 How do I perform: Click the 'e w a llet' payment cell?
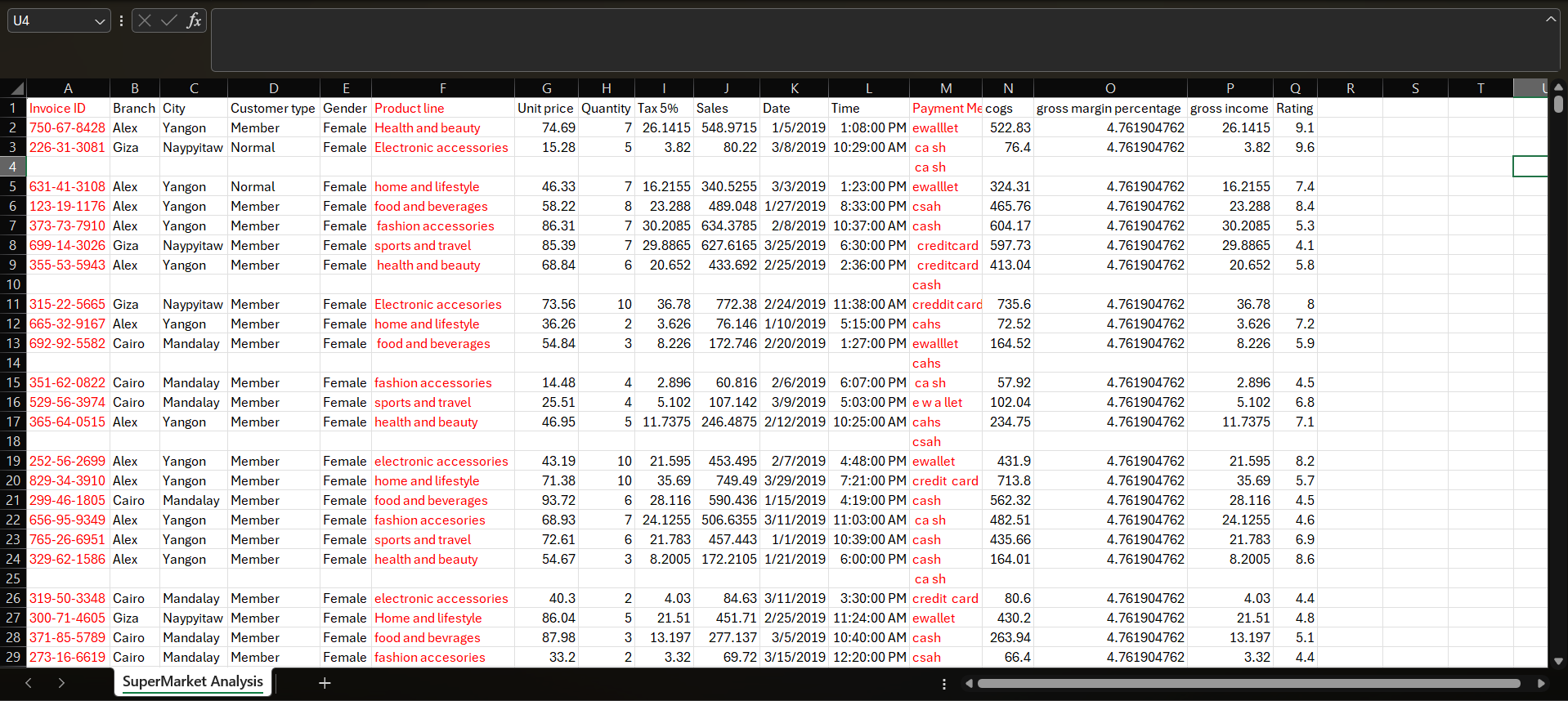946,402
